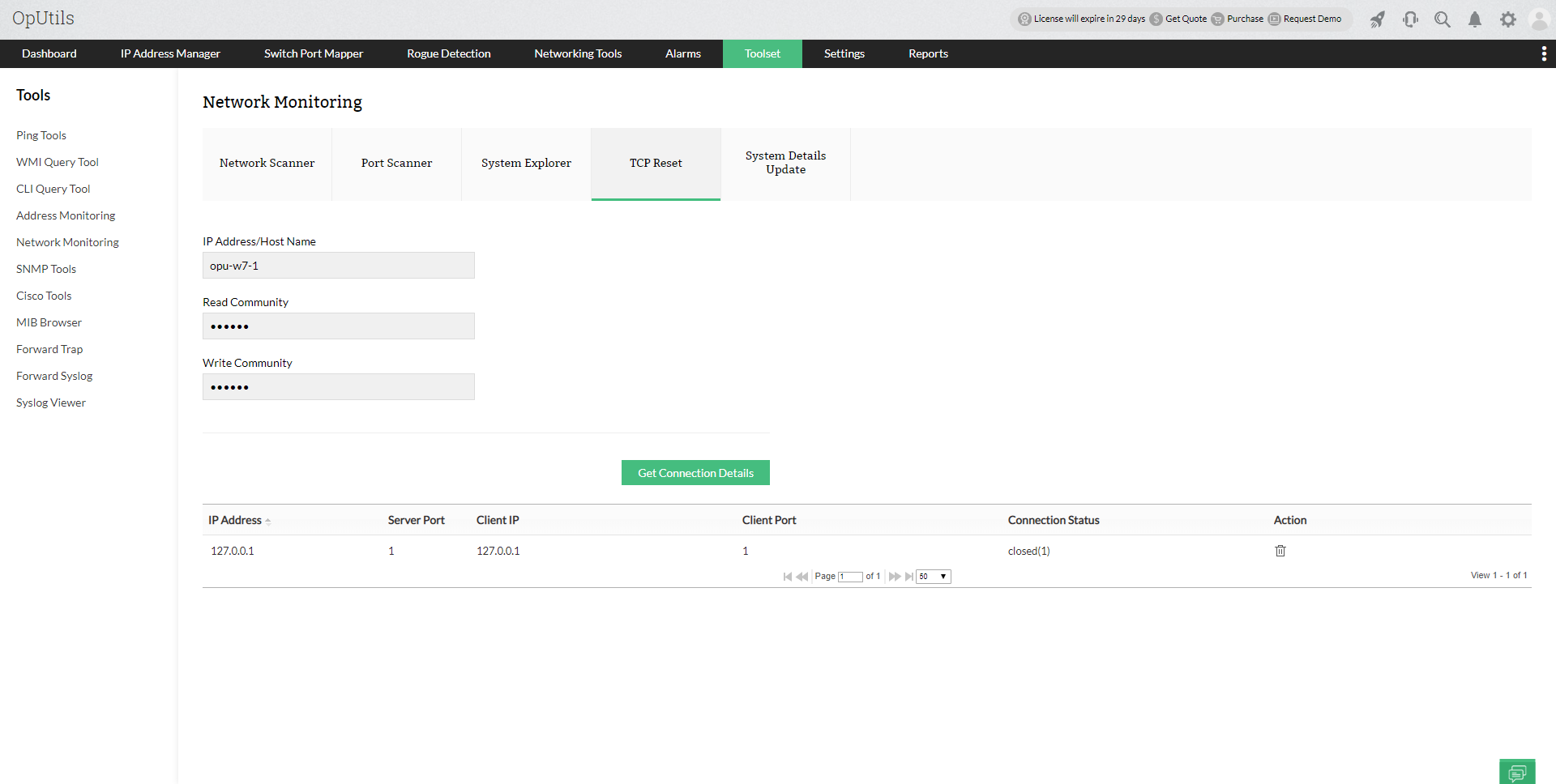This screenshot has height=784, width=1556.
Task: Click the Request Demo link
Action: pos(1312,19)
